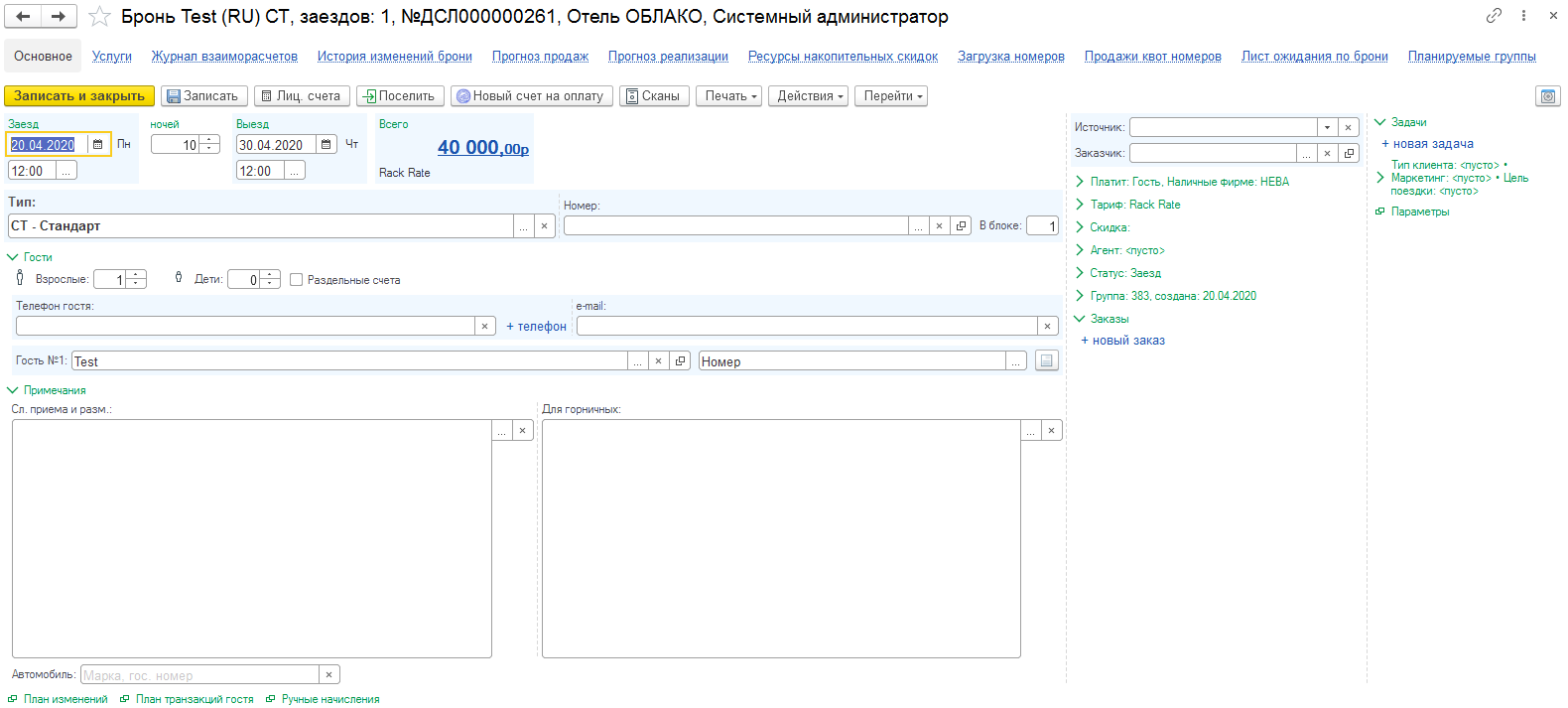Screen dimensions: 1568x708
Task: Focus the В блоке number field
Action: click(1042, 226)
